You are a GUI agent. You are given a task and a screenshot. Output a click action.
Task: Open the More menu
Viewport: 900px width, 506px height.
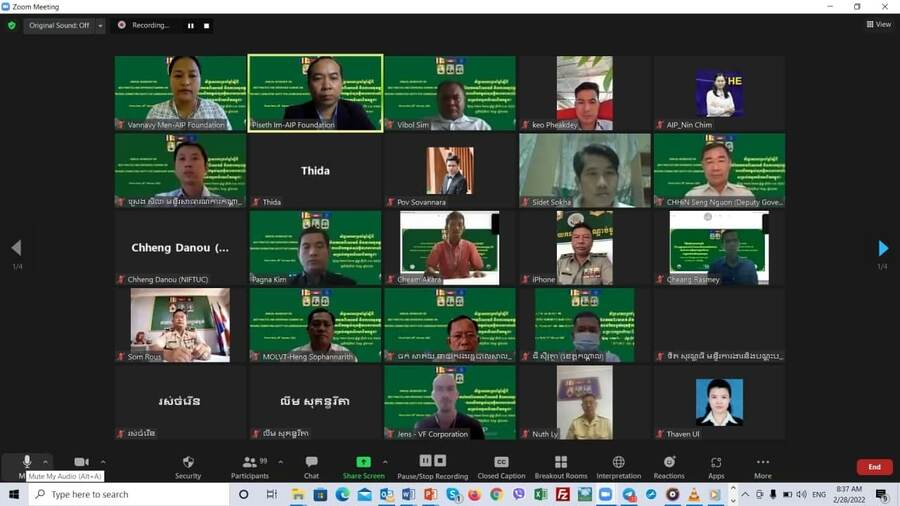point(763,466)
